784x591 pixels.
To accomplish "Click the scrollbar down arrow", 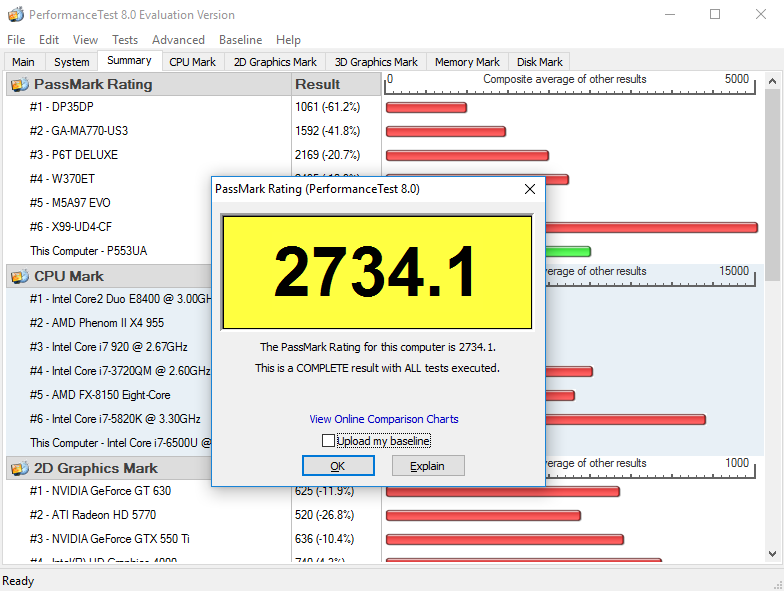I will [772, 554].
